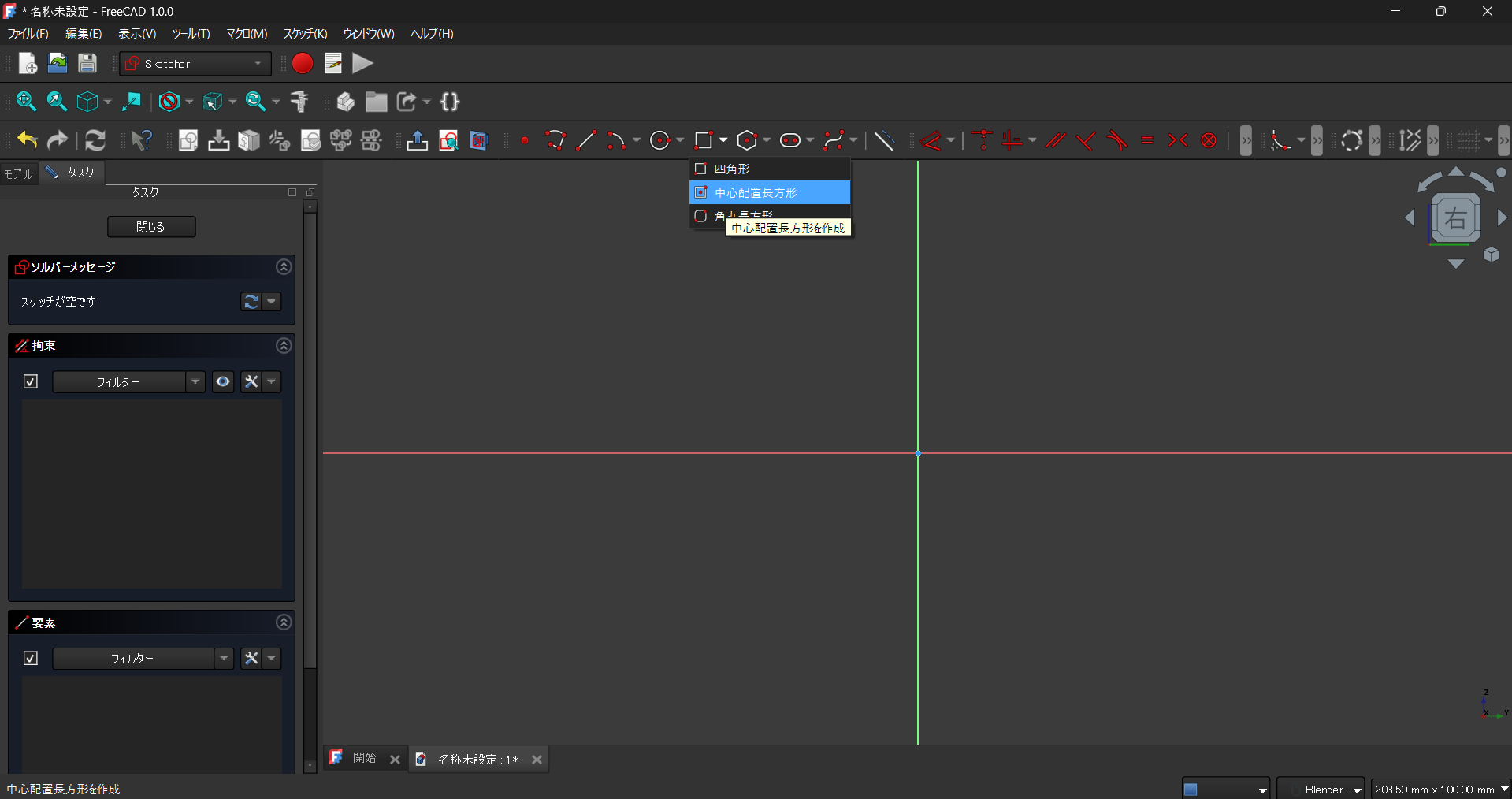Select the Arc sketch tool

click(616, 140)
